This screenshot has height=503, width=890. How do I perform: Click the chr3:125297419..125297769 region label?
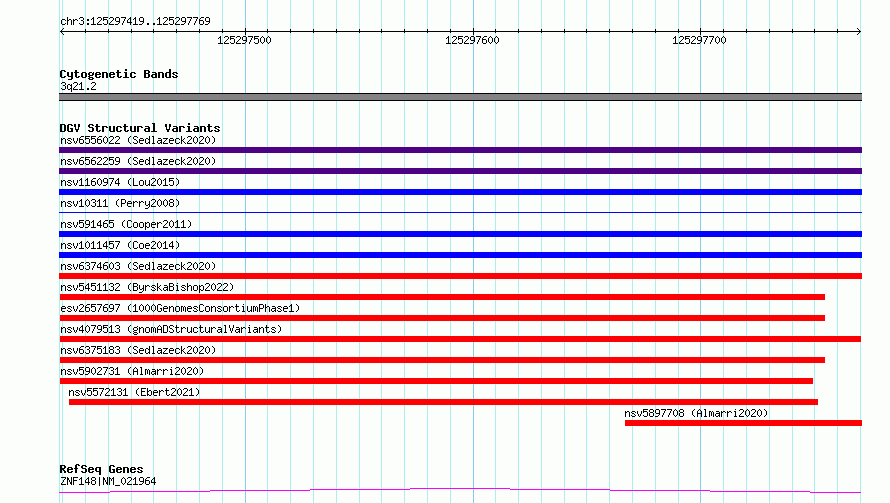point(135,21)
